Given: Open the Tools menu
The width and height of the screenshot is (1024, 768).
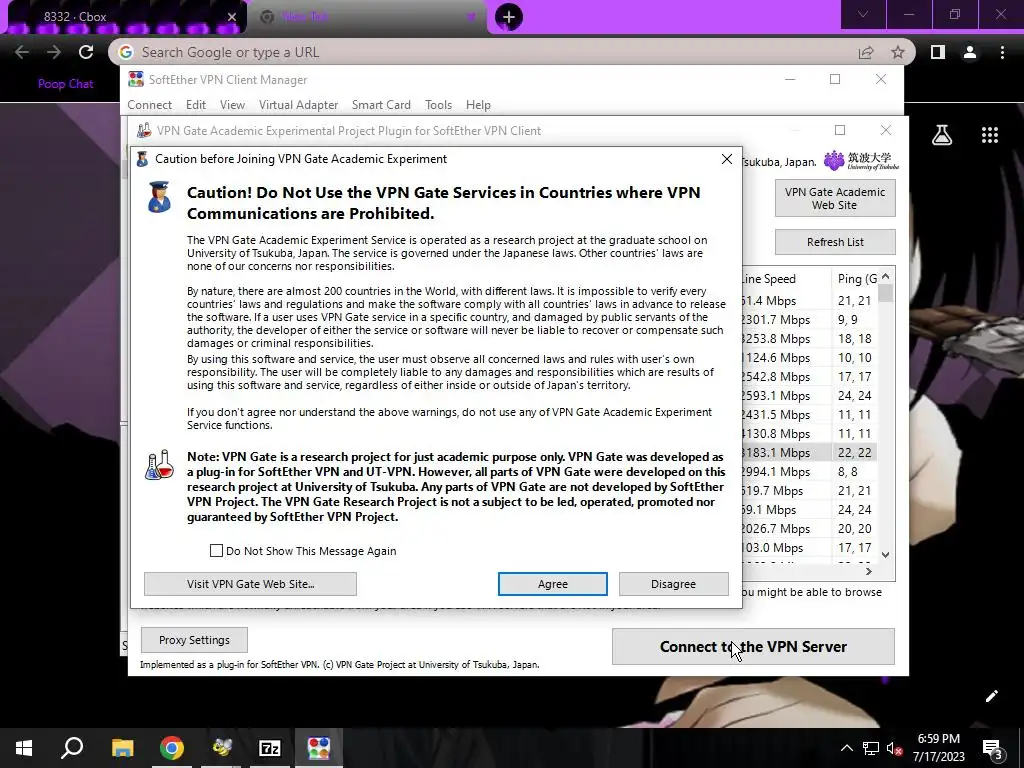Looking at the screenshot, I should pos(438,104).
